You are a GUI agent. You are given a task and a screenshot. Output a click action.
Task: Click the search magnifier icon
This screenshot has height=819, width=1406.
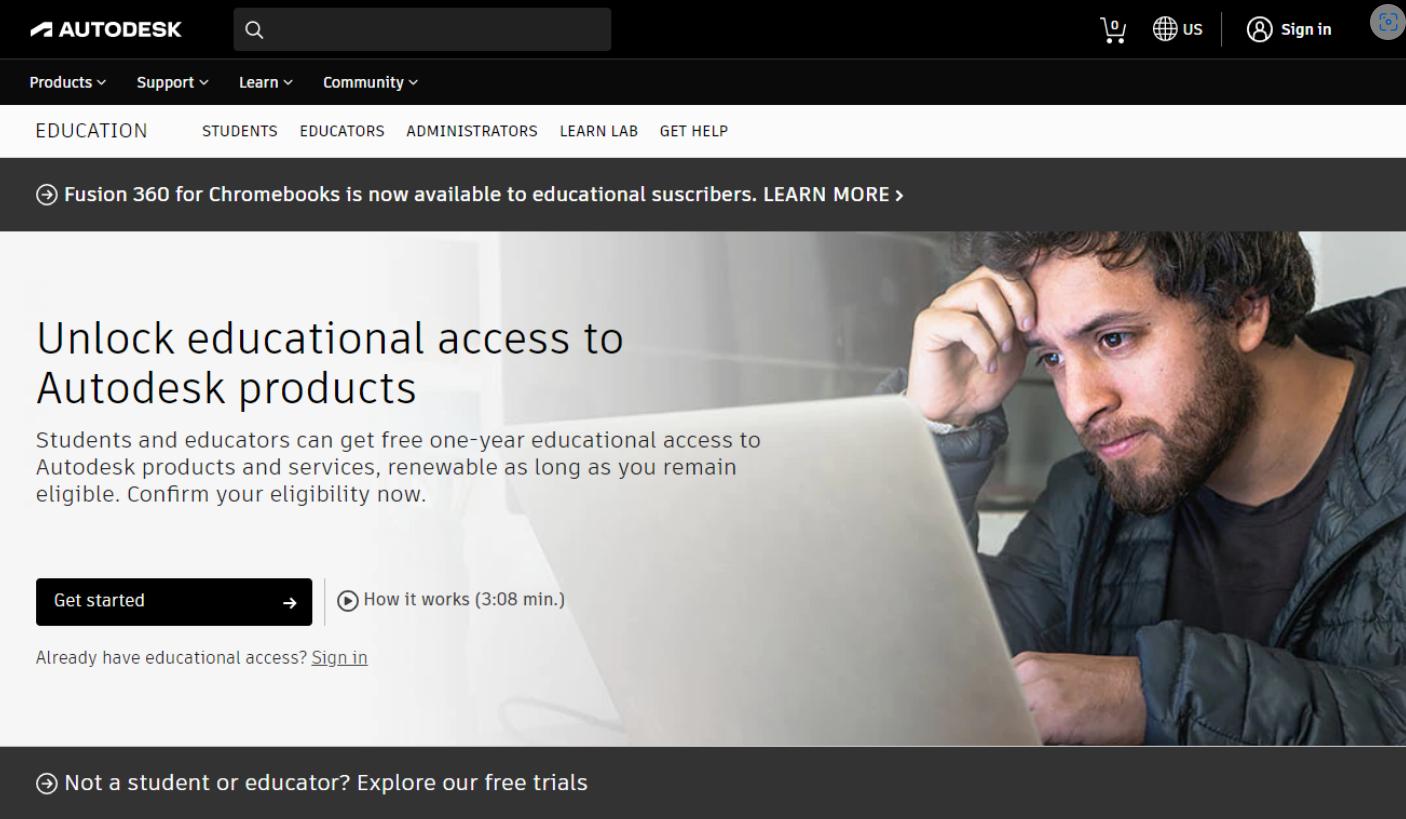[x=254, y=30]
